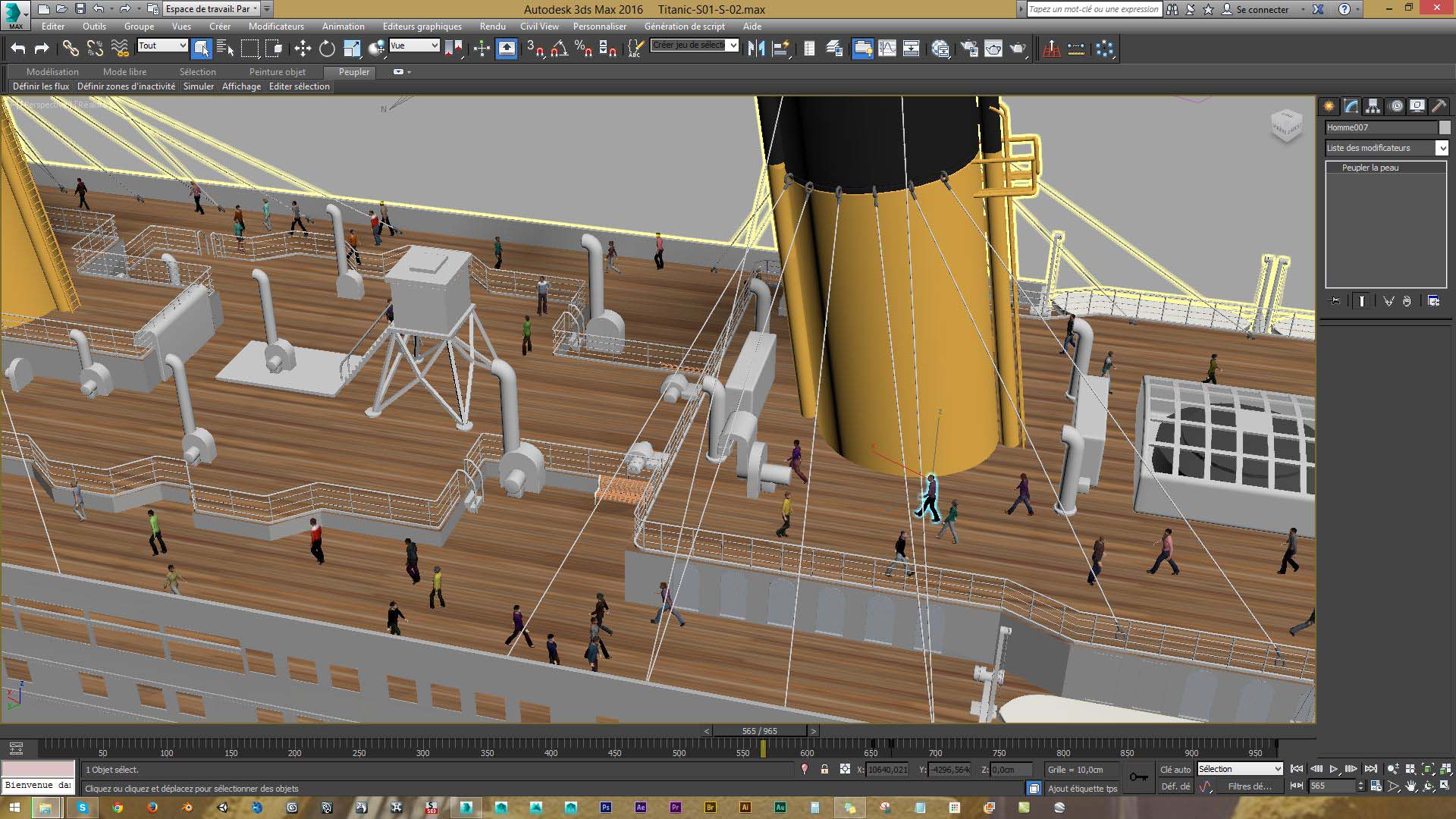This screenshot has height=819, width=1456.
Task: Activate the Select and Link tool
Action: 71,49
